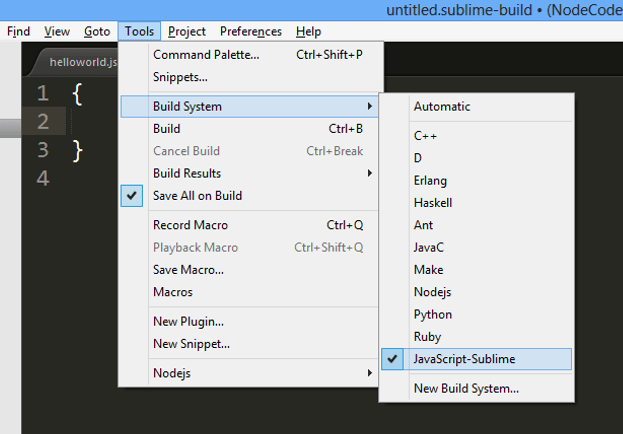This screenshot has height=434, width=623.
Task: Toggle Save All on Build option
Action: tap(197, 196)
